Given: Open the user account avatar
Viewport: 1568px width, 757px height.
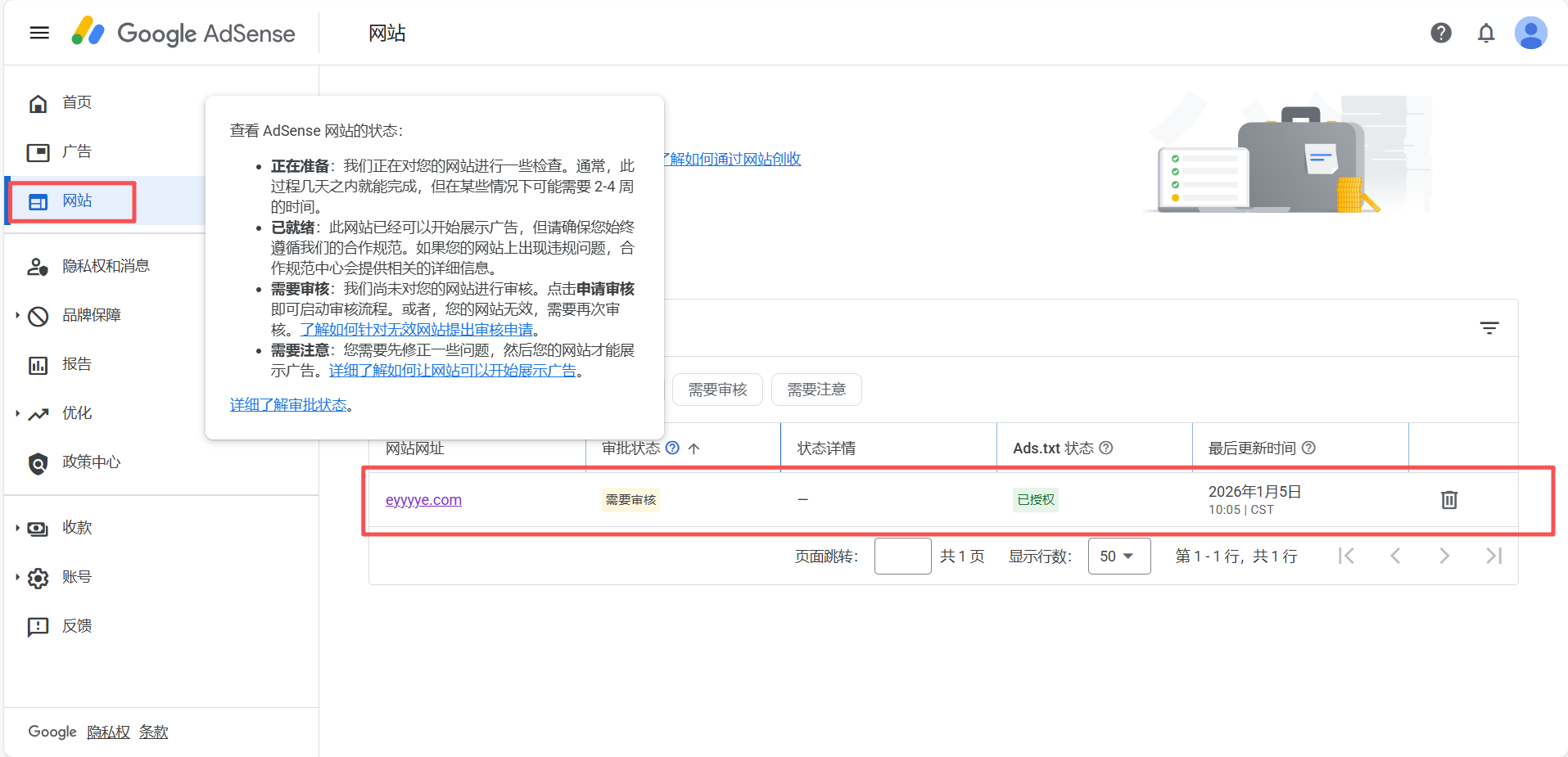Looking at the screenshot, I should 1530,33.
